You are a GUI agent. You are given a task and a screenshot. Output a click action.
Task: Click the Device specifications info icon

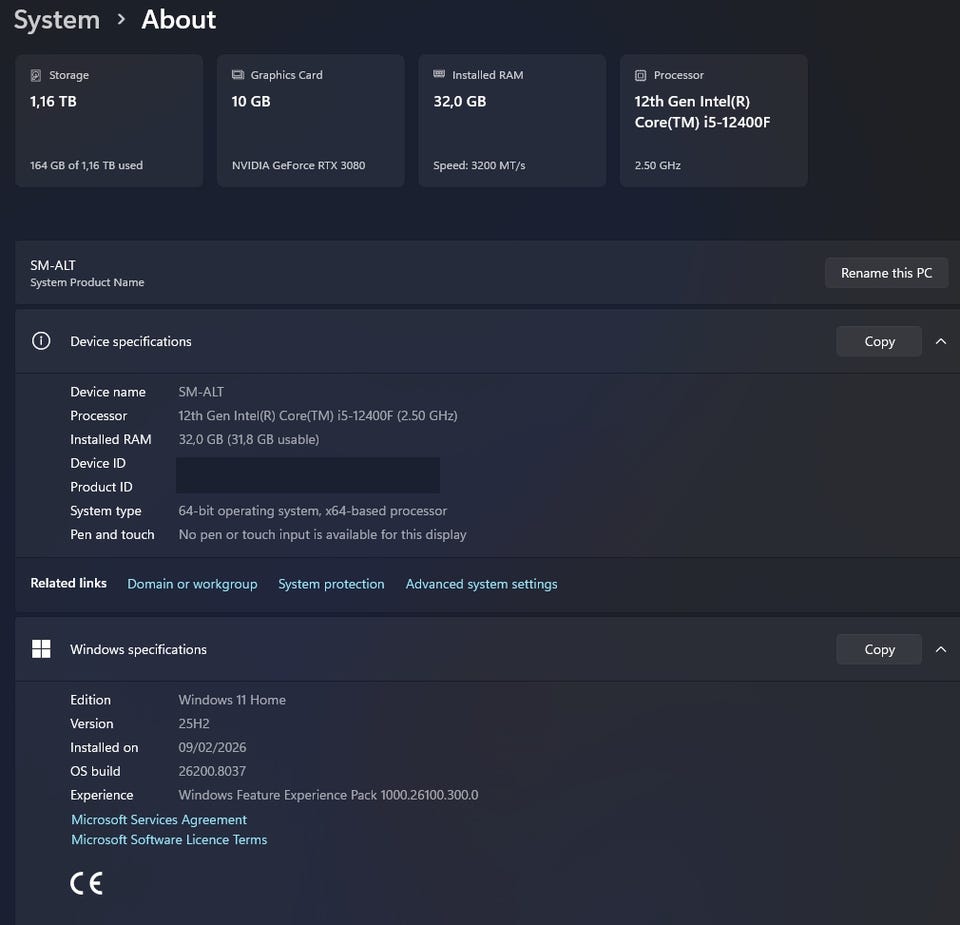click(41, 341)
